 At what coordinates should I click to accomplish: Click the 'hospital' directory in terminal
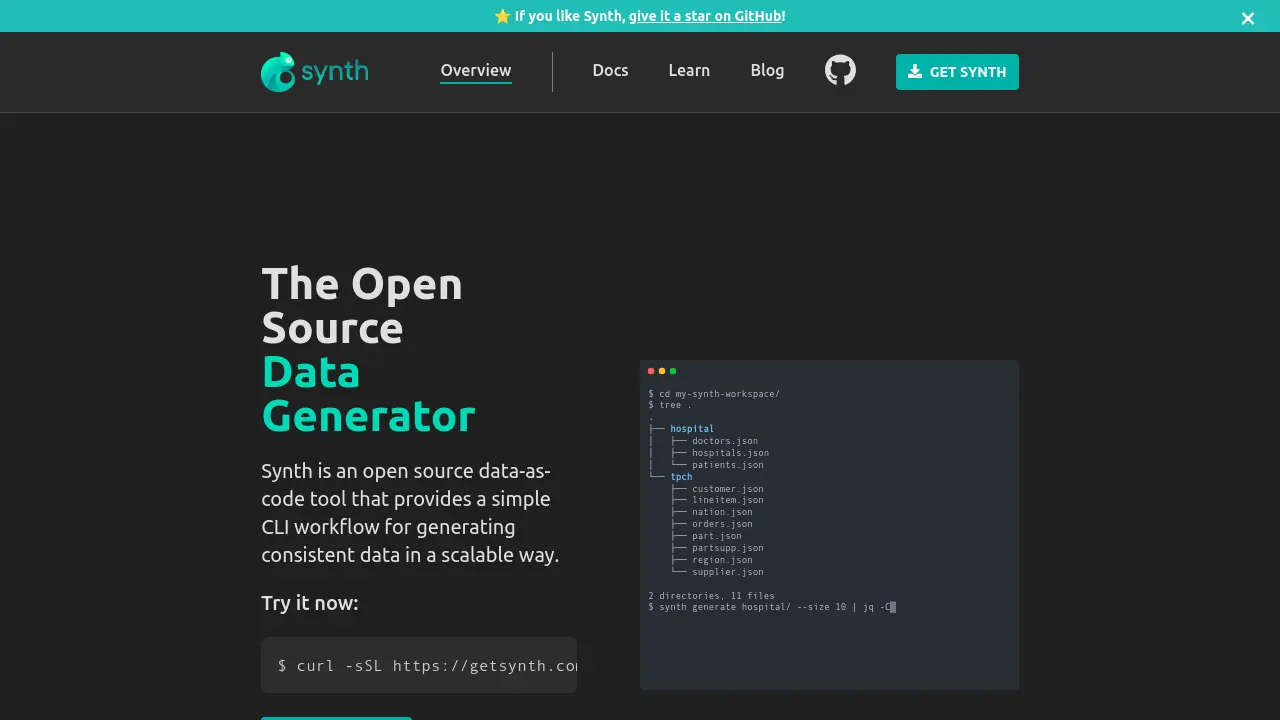pyautogui.click(x=692, y=428)
